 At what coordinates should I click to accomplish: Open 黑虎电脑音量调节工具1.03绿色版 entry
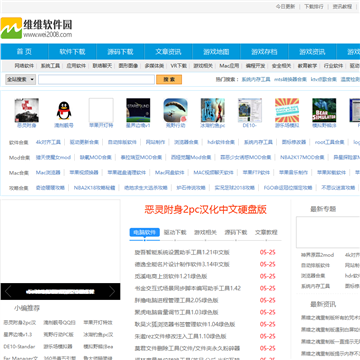[176, 312]
